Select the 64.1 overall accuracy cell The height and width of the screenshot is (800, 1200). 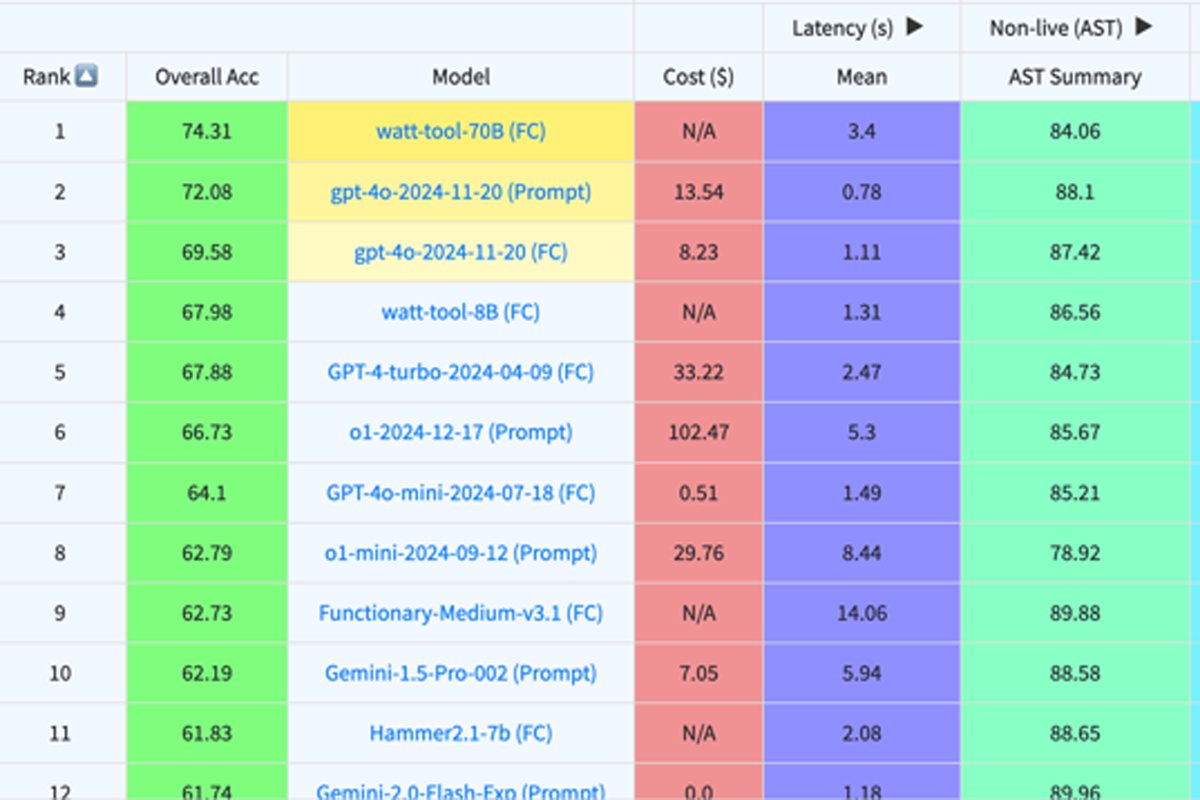pyautogui.click(x=207, y=492)
